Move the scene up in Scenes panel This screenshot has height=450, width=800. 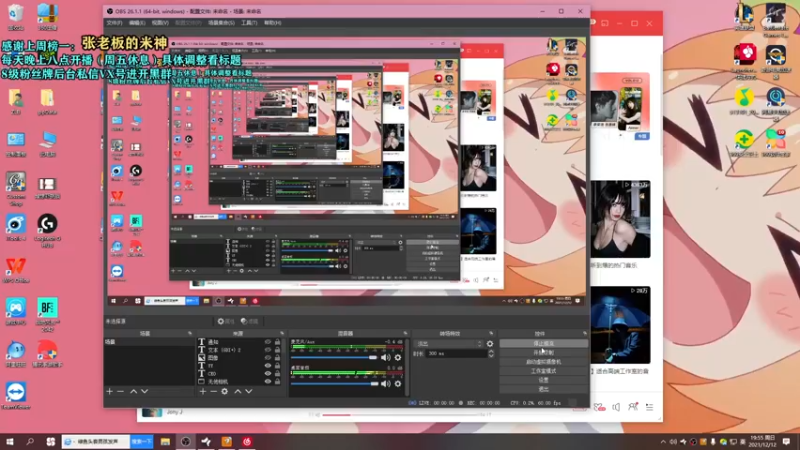133,391
